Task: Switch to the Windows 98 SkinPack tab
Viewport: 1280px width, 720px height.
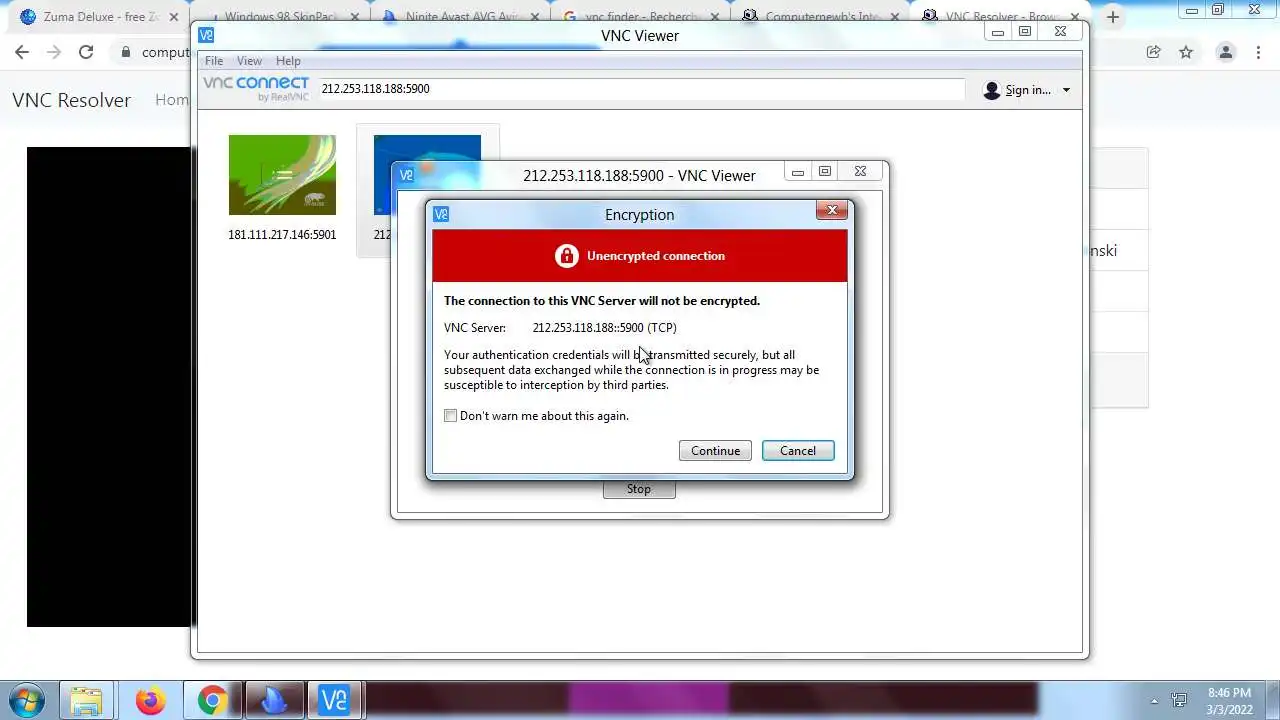Action: click(283, 17)
